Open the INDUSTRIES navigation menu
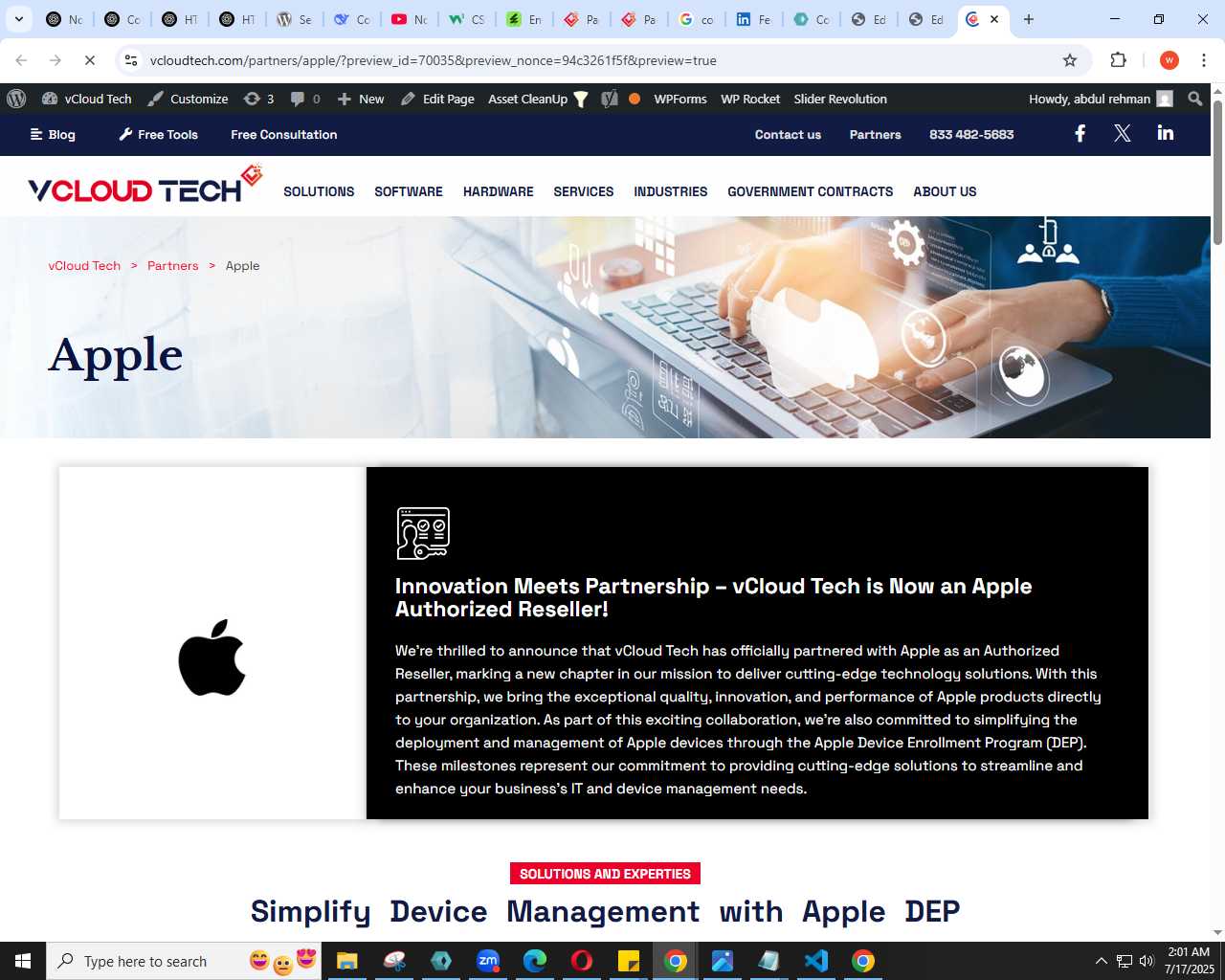Viewport: 1225px width, 980px height. click(x=671, y=191)
